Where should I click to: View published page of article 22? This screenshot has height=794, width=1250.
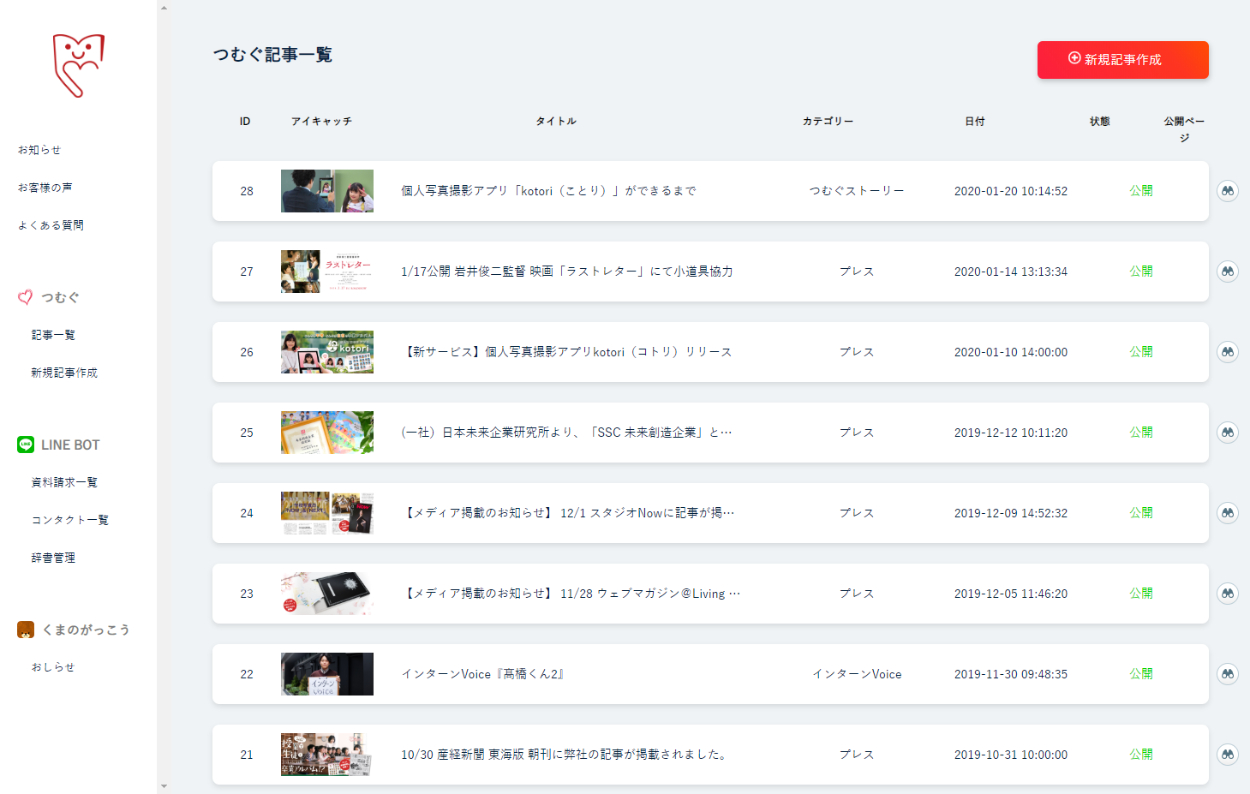tap(1227, 674)
